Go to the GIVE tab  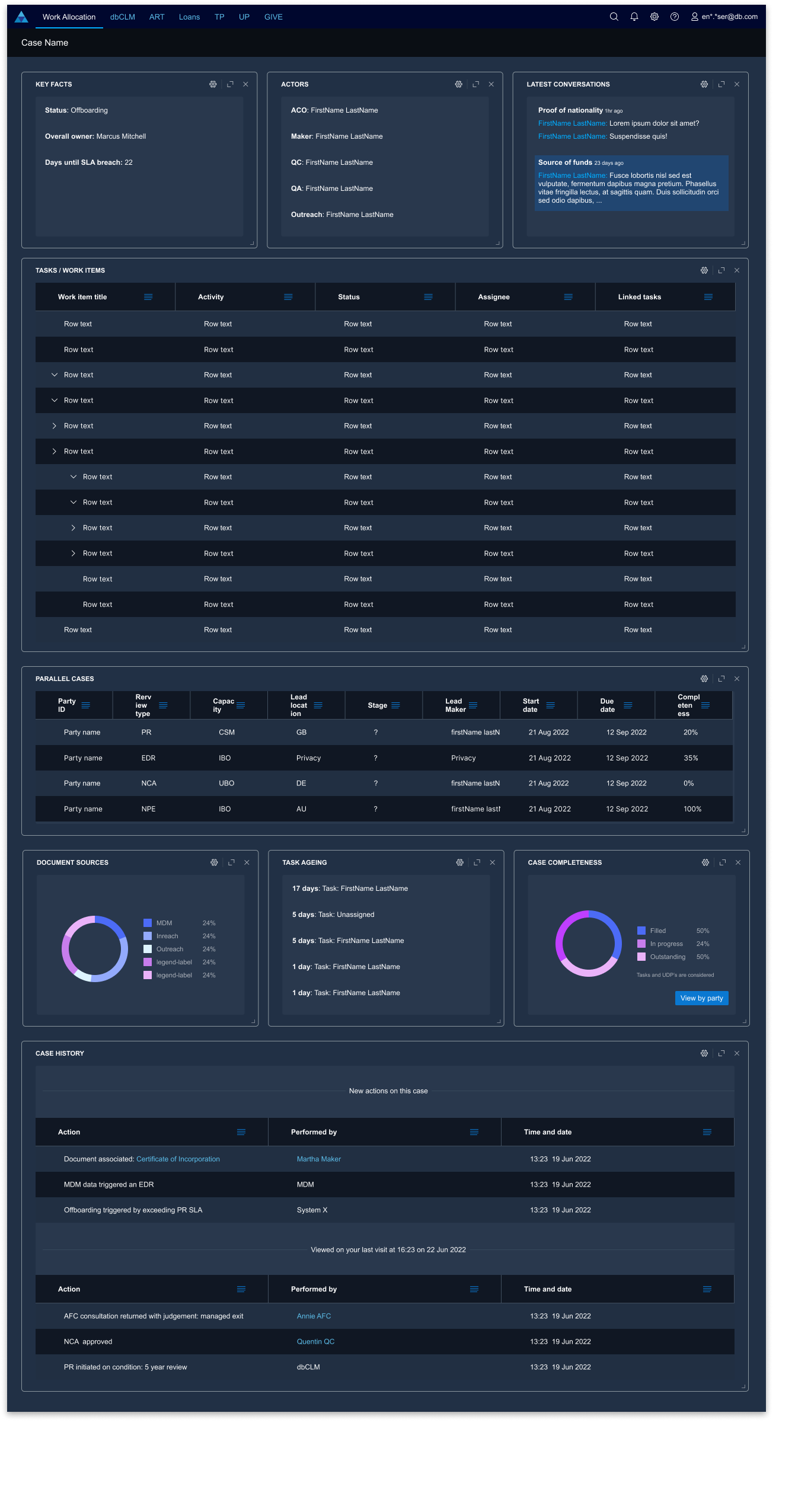(x=273, y=17)
